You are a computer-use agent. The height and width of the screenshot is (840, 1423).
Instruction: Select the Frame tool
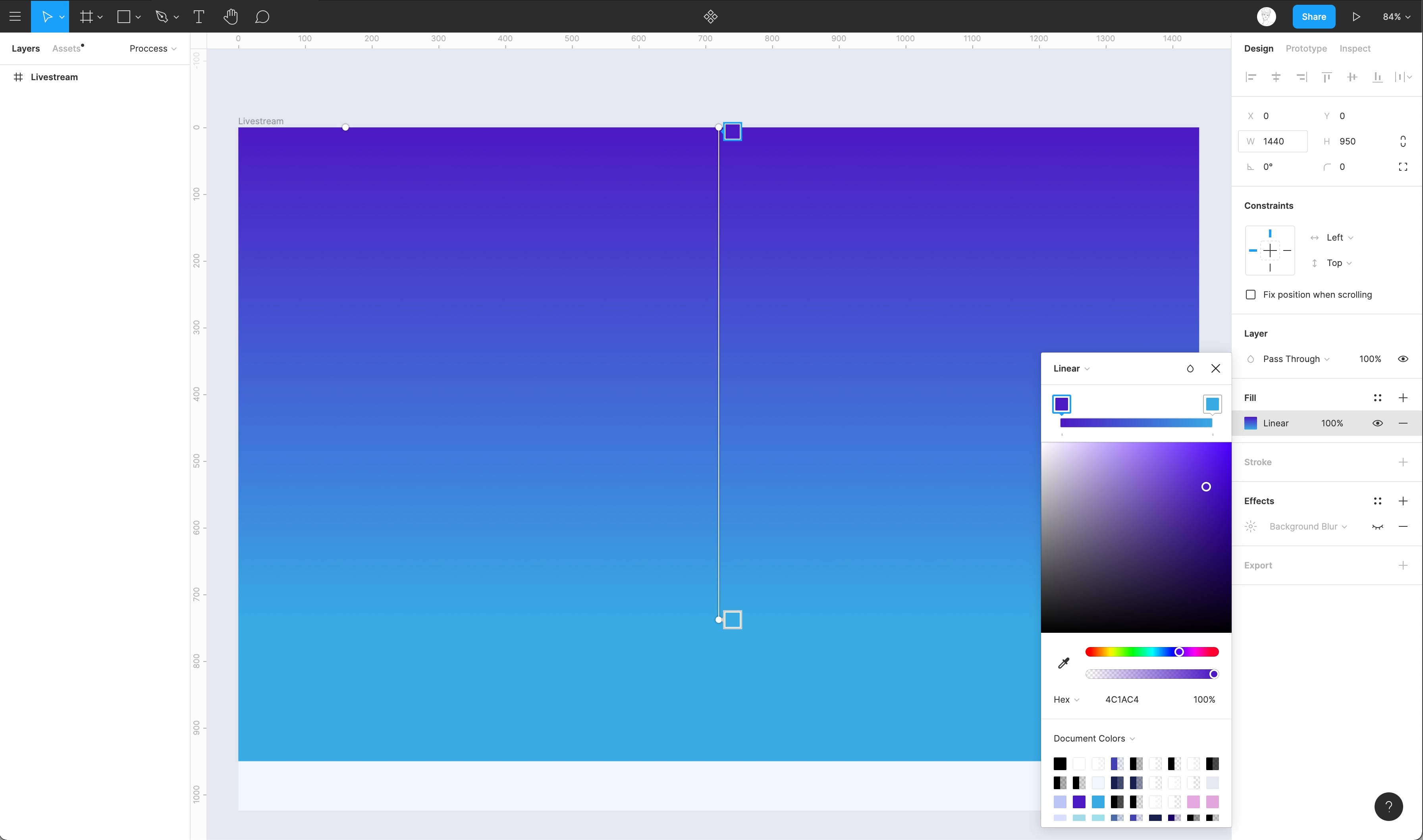pos(85,16)
